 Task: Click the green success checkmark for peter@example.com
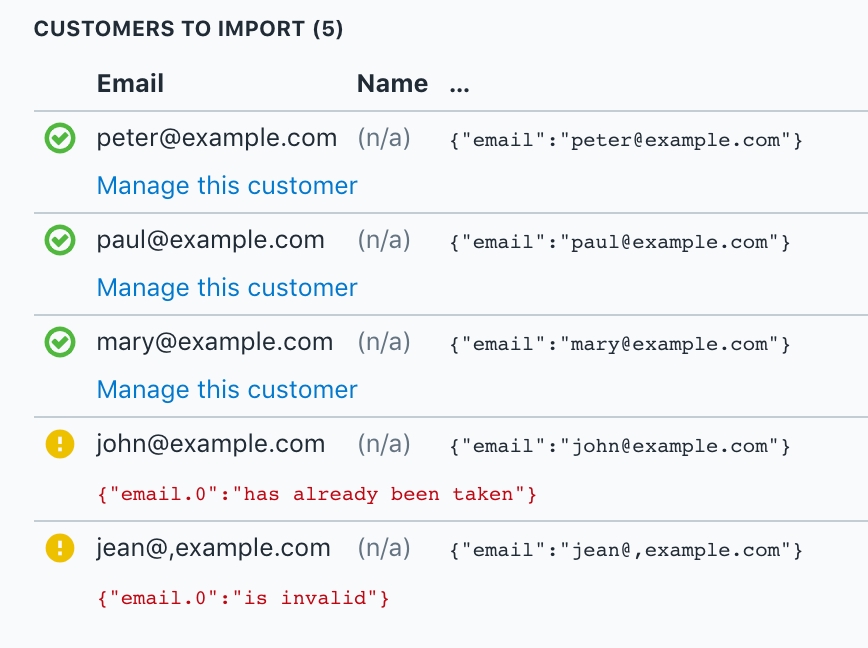pyautogui.click(x=60, y=139)
